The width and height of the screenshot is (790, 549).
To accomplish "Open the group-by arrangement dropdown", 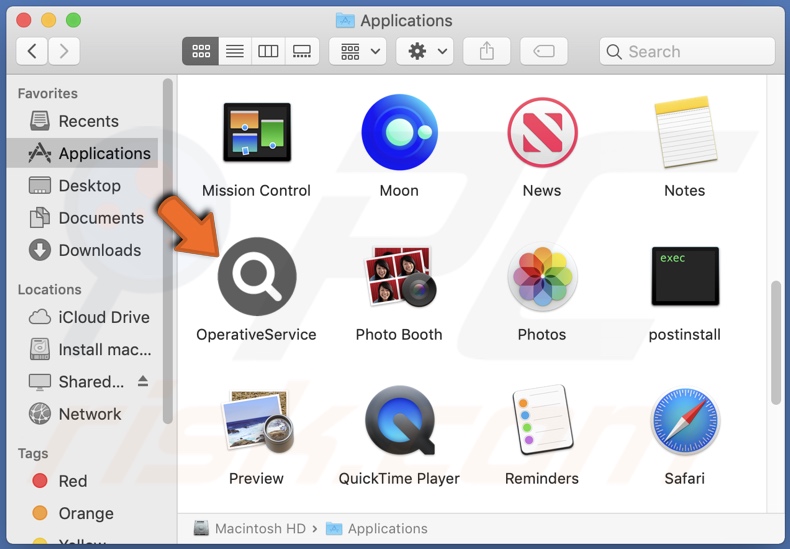I will (358, 51).
